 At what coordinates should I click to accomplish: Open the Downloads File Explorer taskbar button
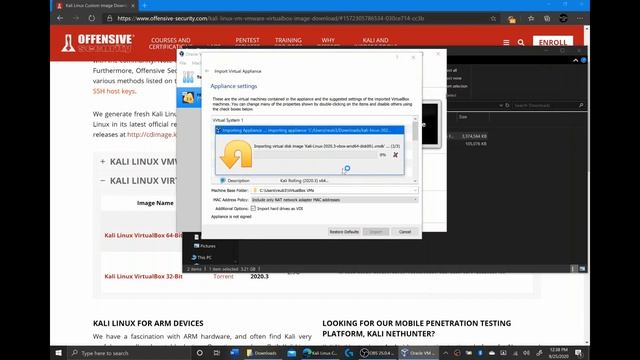[262, 353]
